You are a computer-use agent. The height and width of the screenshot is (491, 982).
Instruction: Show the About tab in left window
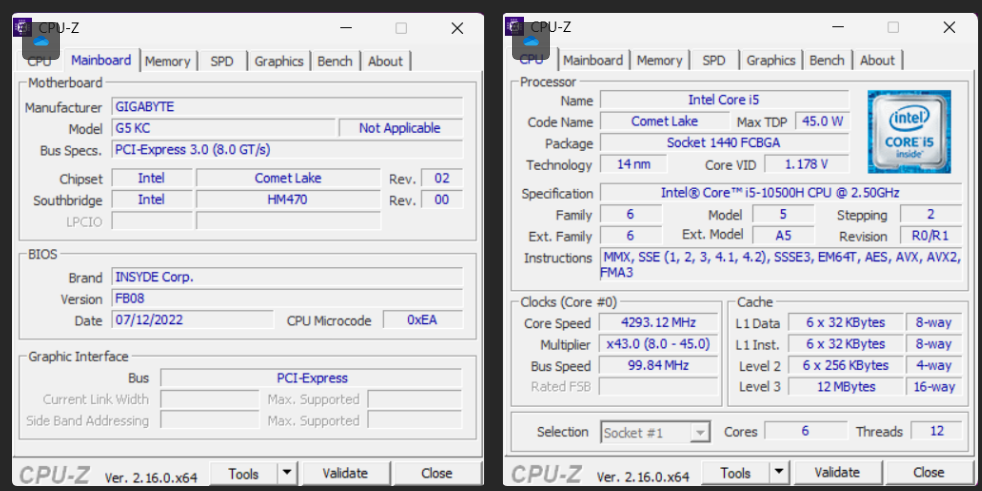[385, 61]
